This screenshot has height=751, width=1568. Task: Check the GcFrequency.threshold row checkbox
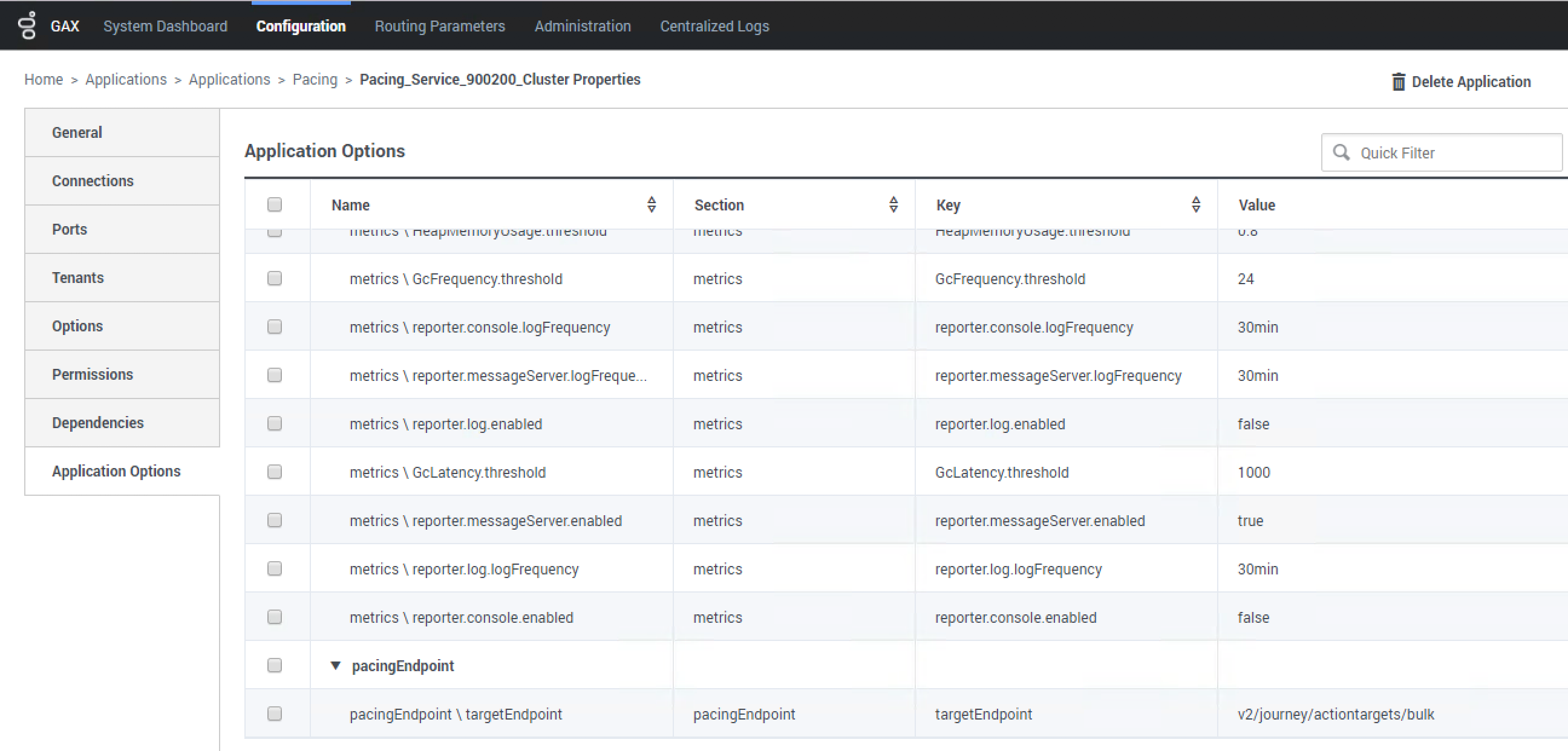click(275, 278)
